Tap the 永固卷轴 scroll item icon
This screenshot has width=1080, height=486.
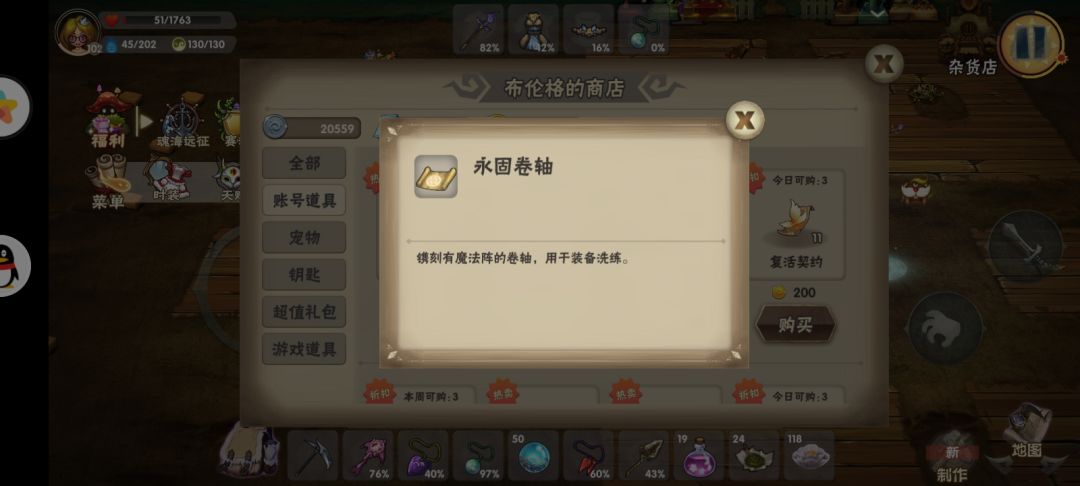click(x=435, y=176)
